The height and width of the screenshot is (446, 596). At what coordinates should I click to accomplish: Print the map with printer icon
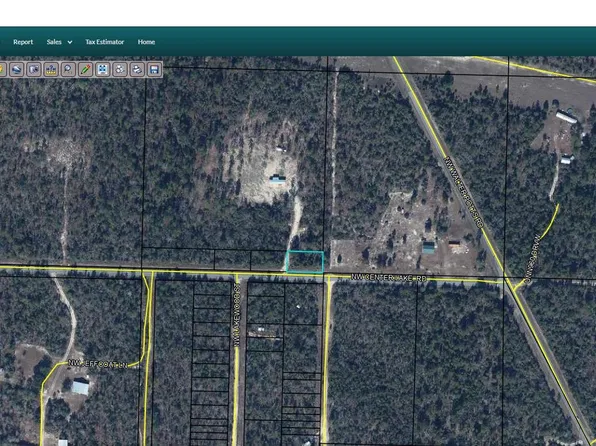point(137,69)
